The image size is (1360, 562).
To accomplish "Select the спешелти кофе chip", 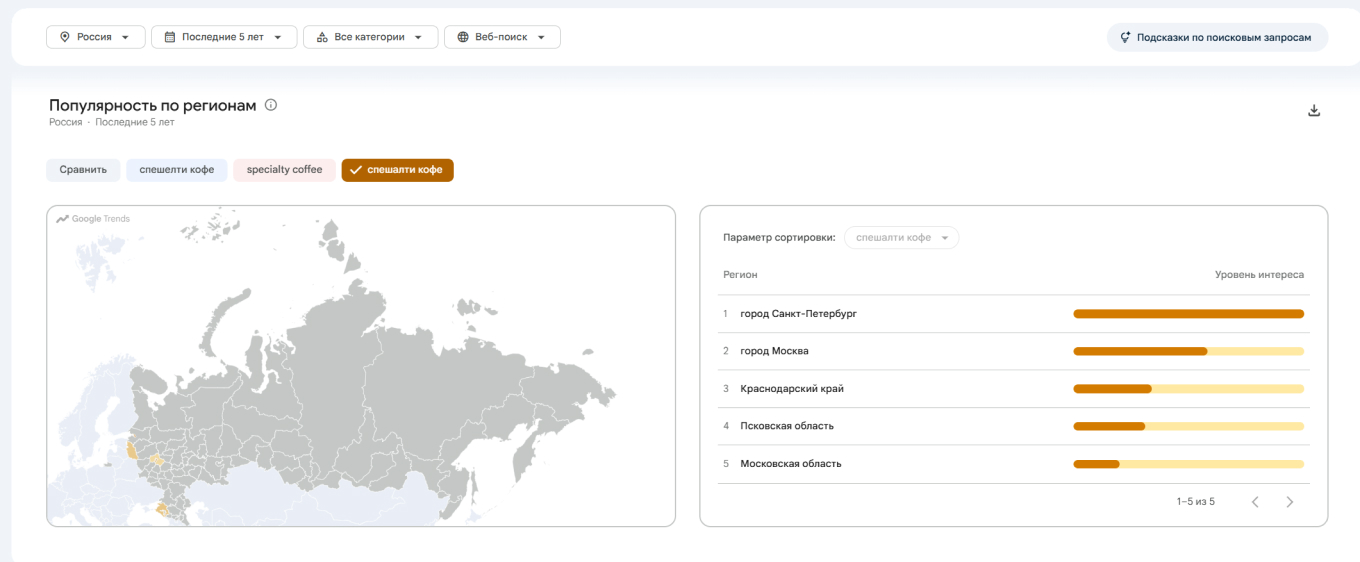I will (177, 170).
